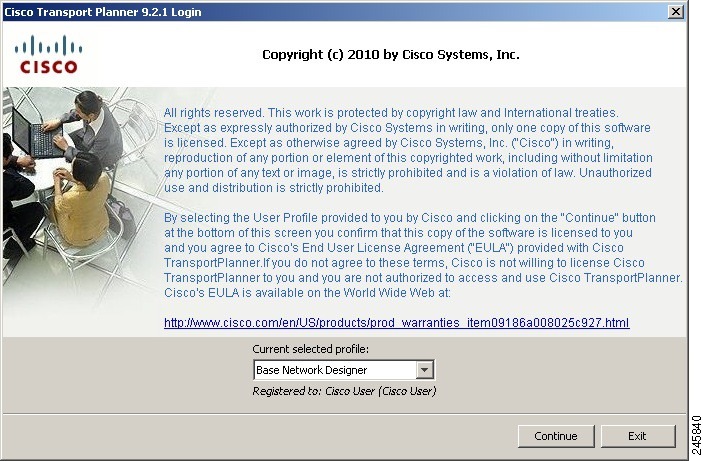Select the Base Network Designer profile field
This screenshot has height=461, width=703.
[343, 370]
